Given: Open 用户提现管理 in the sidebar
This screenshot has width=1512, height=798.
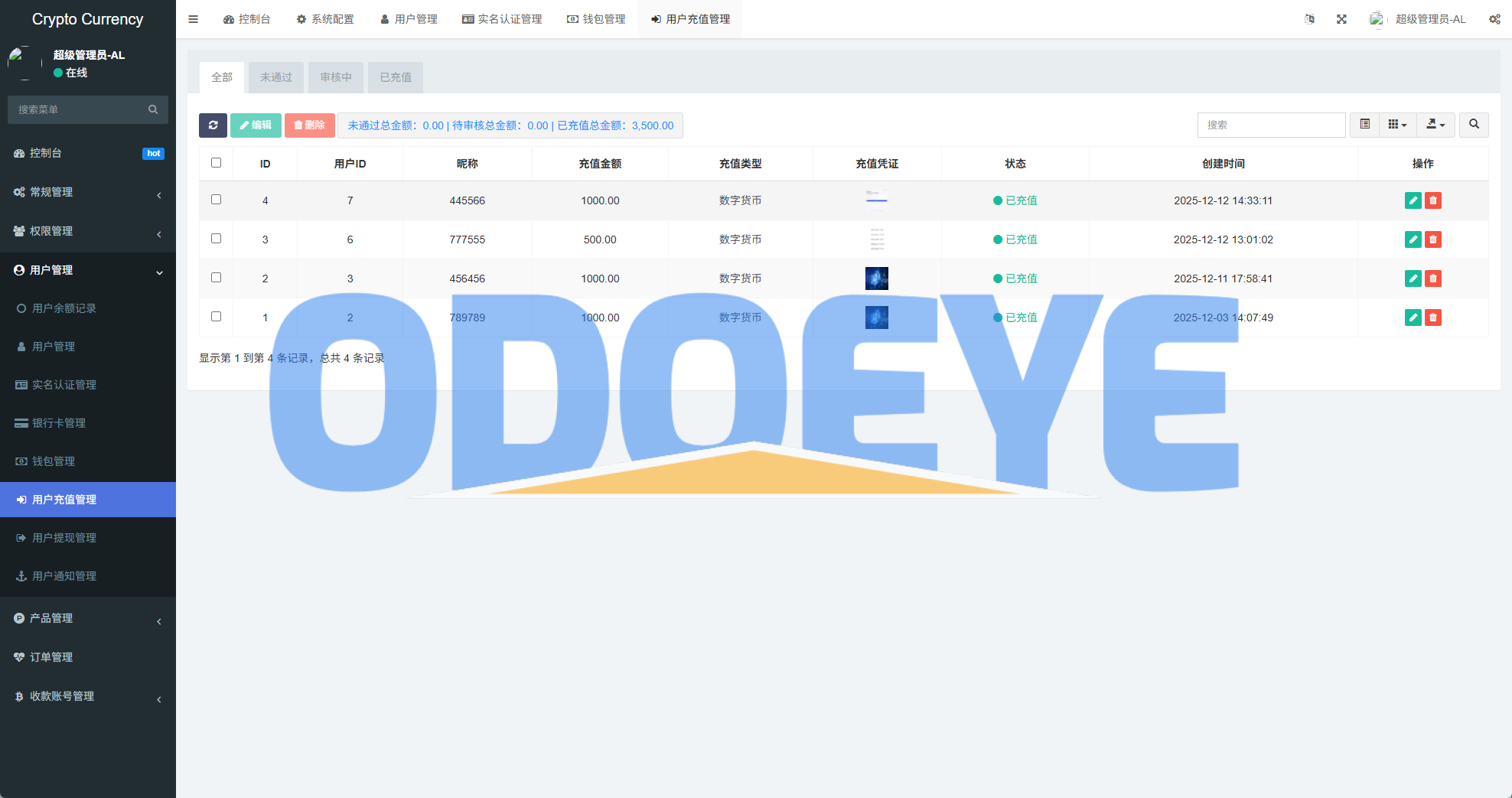Looking at the screenshot, I should click(64, 538).
